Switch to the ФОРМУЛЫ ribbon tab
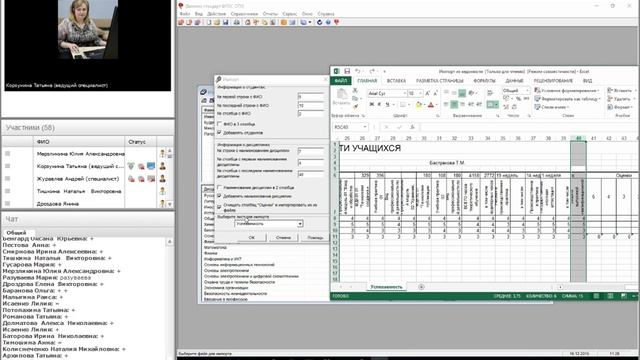The image size is (640, 360). [484, 81]
